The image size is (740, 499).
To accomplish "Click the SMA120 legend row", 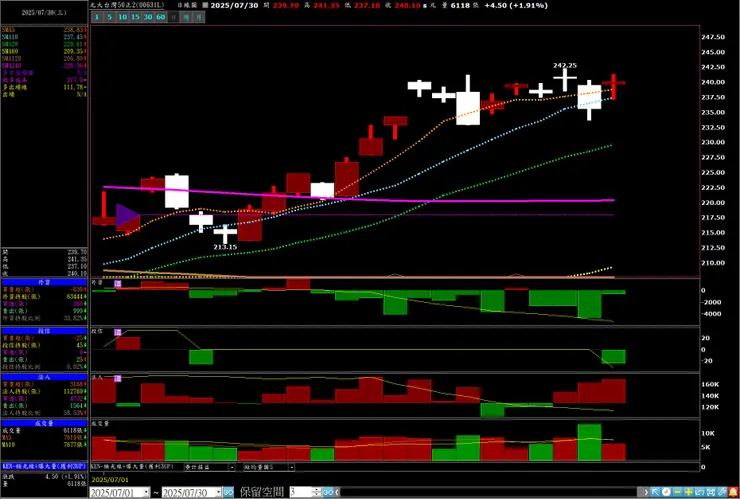I will 44,59.
